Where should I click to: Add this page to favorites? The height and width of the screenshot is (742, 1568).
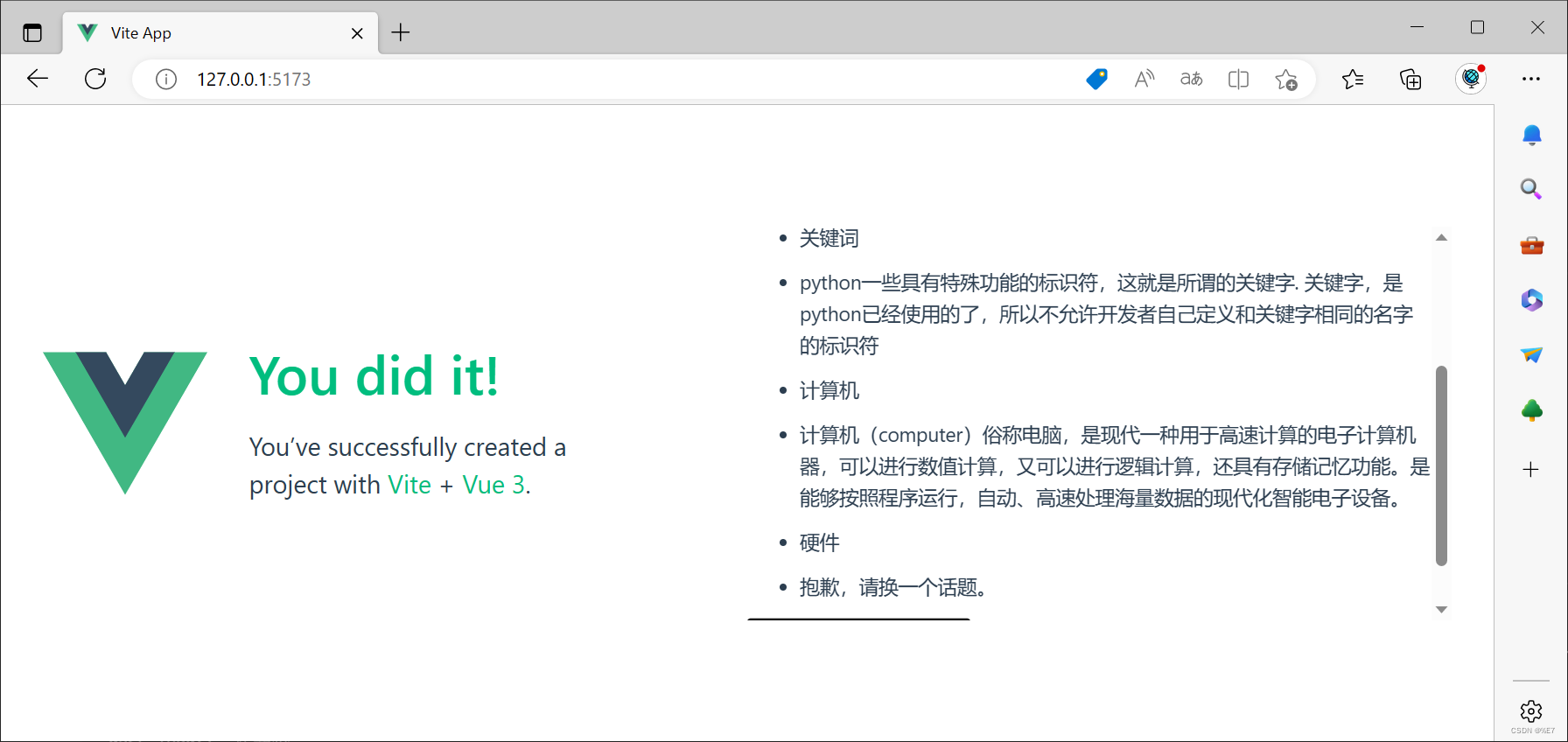(1286, 80)
